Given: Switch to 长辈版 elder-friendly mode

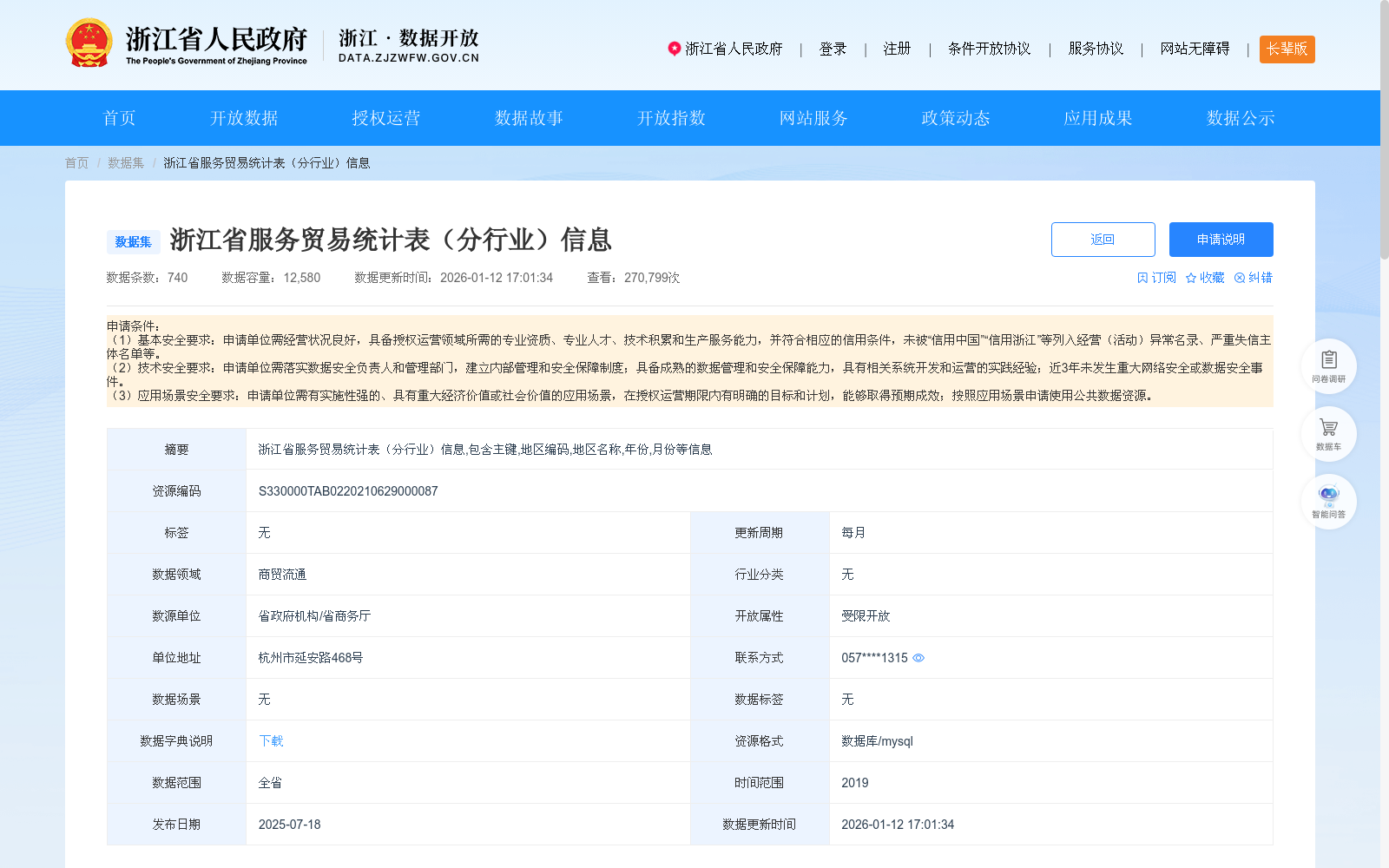Looking at the screenshot, I should pyautogui.click(x=1287, y=49).
